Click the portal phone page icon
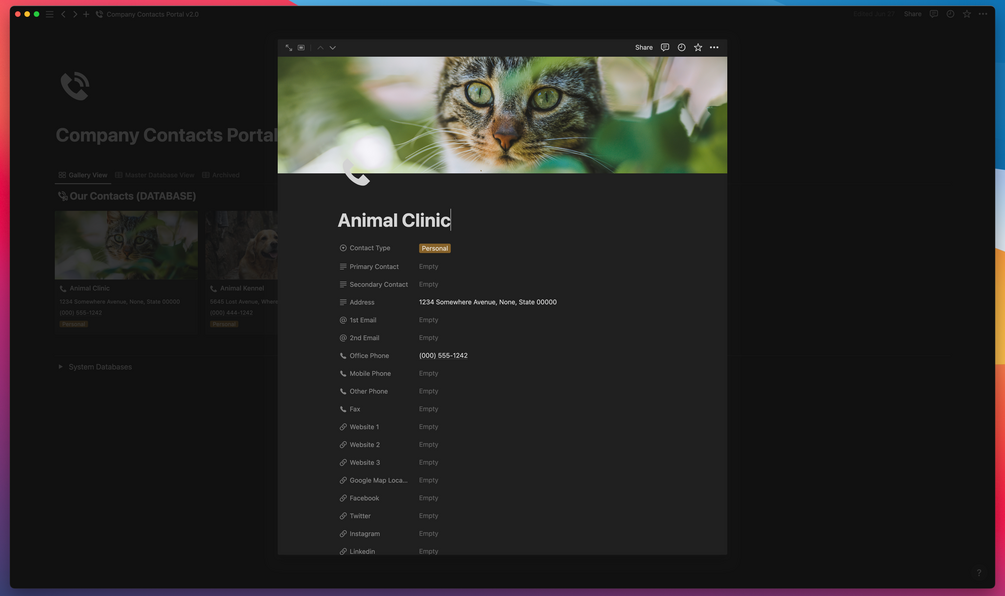The image size is (1005, 596). click(x=75, y=87)
